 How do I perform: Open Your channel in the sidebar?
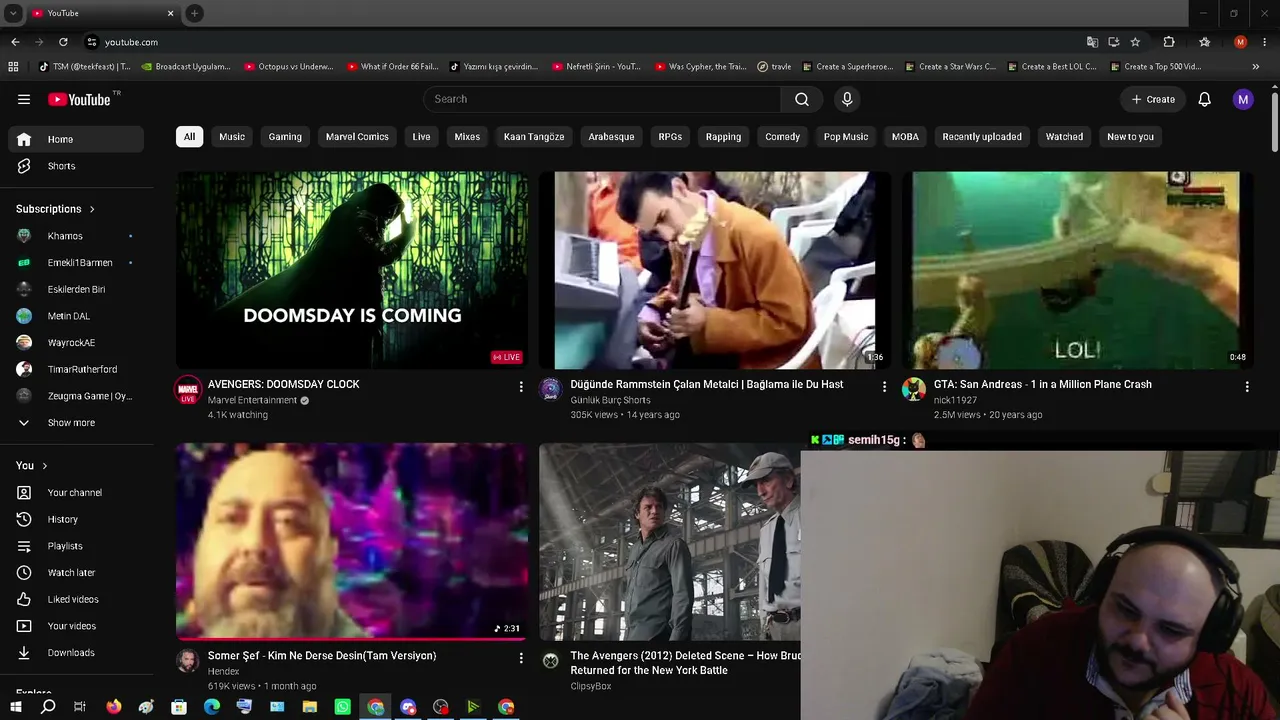point(76,493)
